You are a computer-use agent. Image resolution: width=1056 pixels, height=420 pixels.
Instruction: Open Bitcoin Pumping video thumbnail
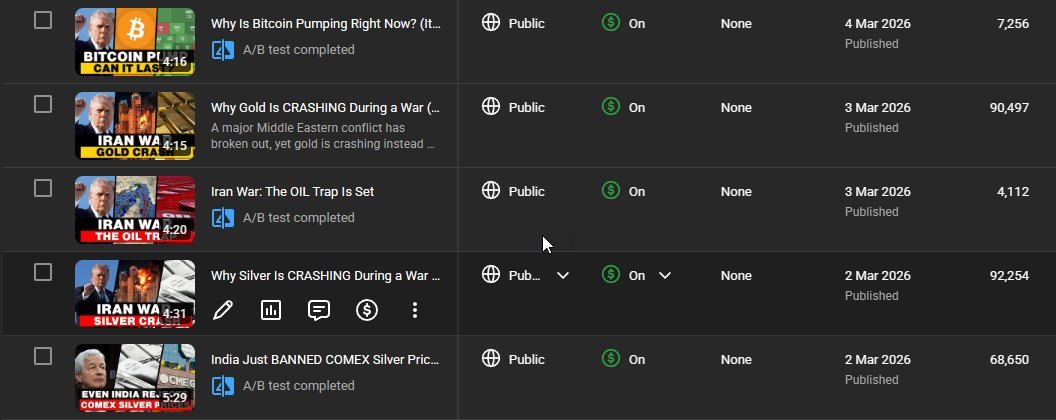(x=135, y=42)
